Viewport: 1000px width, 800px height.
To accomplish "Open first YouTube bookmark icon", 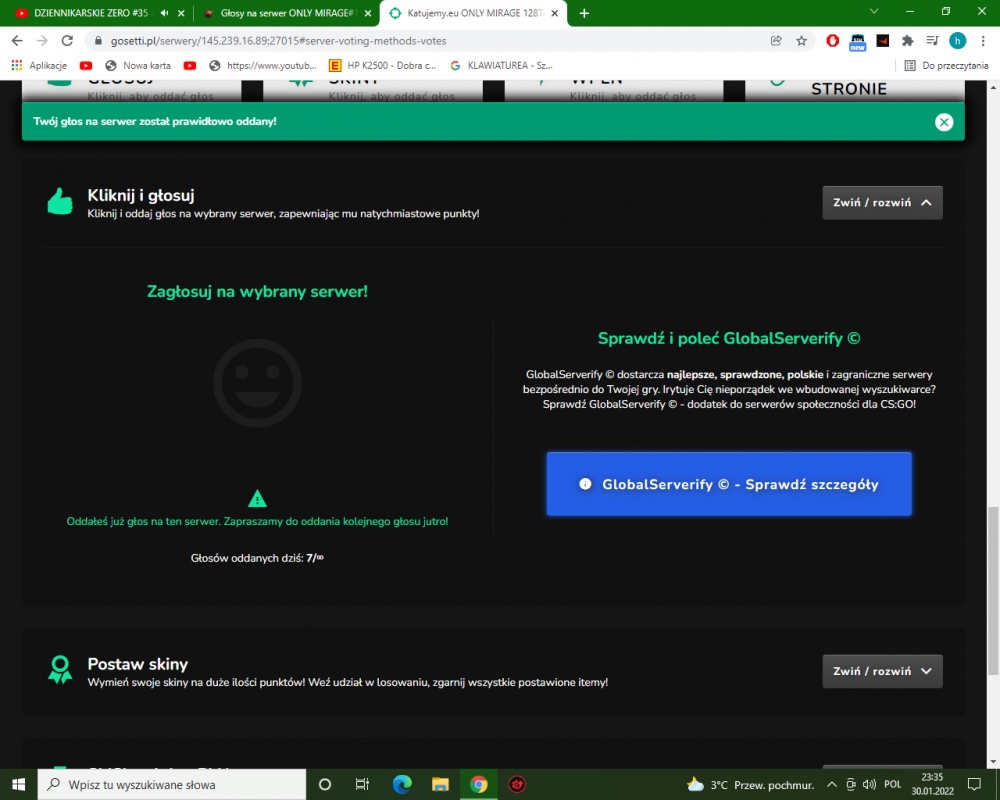I will [x=86, y=65].
